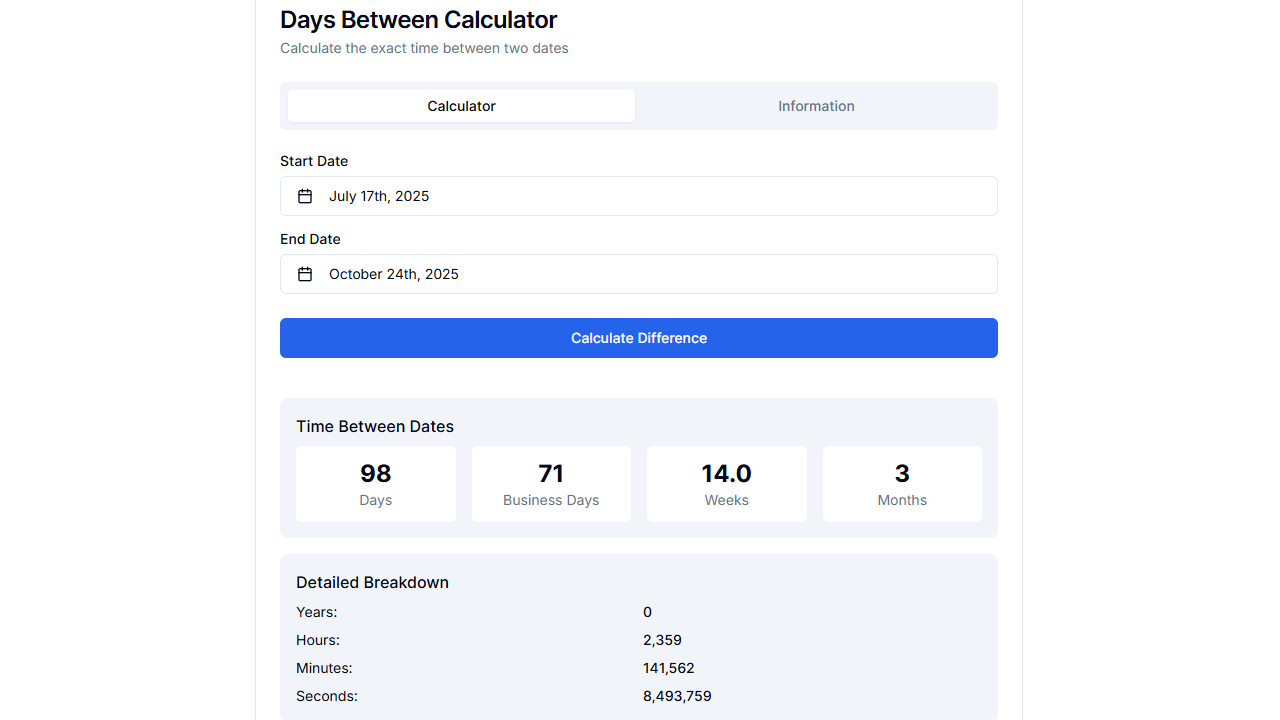Select the Minutes value 141,562
This screenshot has width=1280, height=720.
tap(668, 668)
